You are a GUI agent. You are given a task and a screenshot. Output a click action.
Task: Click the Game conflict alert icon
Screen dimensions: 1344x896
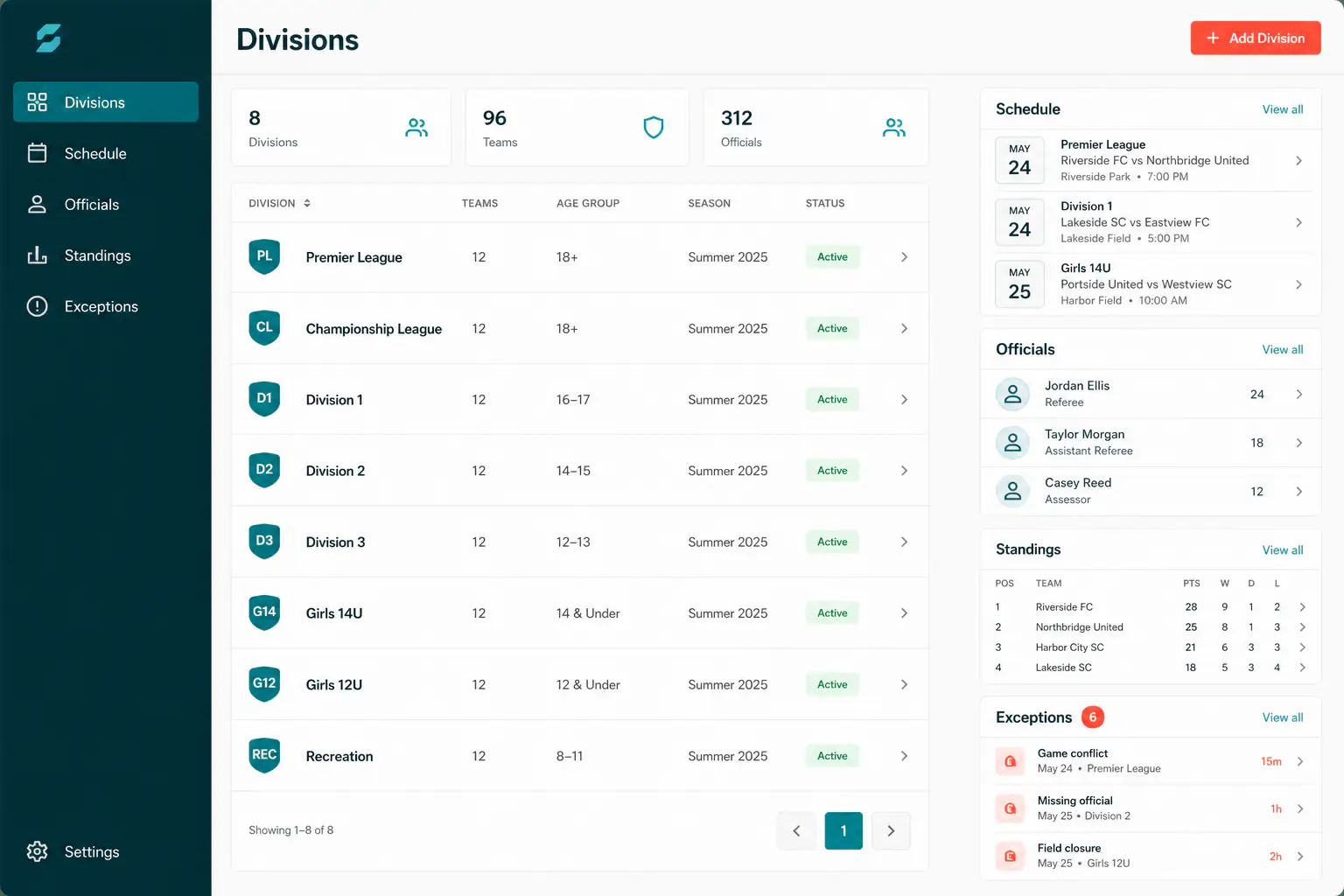click(1010, 761)
